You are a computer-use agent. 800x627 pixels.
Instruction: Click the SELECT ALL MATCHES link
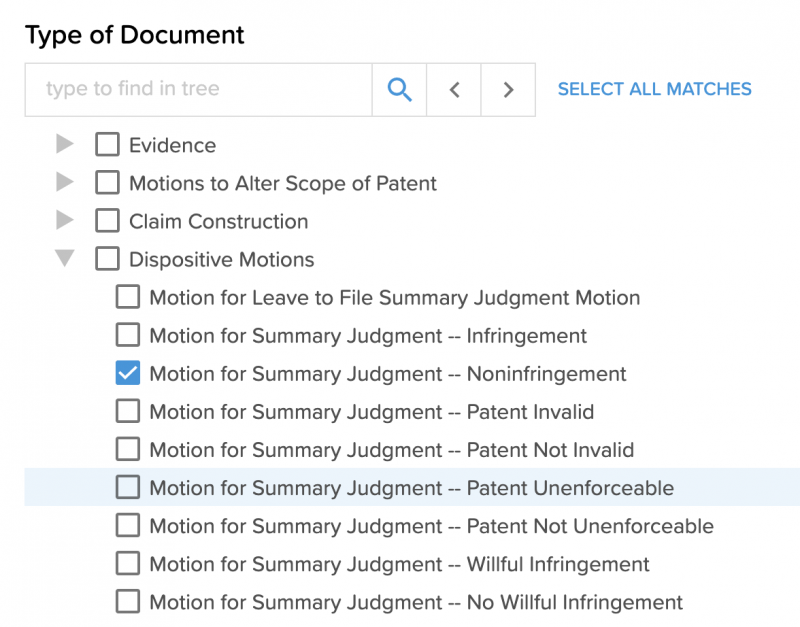tap(654, 89)
